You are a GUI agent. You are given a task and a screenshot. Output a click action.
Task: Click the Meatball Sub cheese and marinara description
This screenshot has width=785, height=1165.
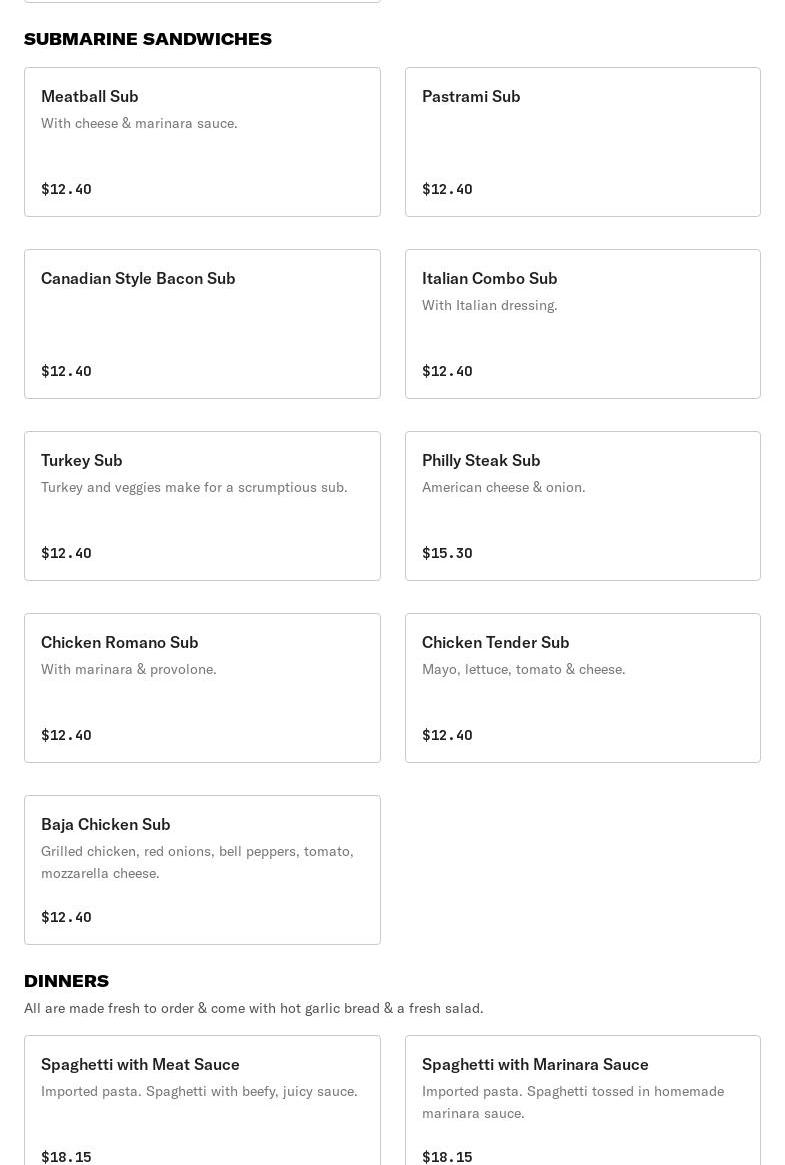tap(139, 123)
